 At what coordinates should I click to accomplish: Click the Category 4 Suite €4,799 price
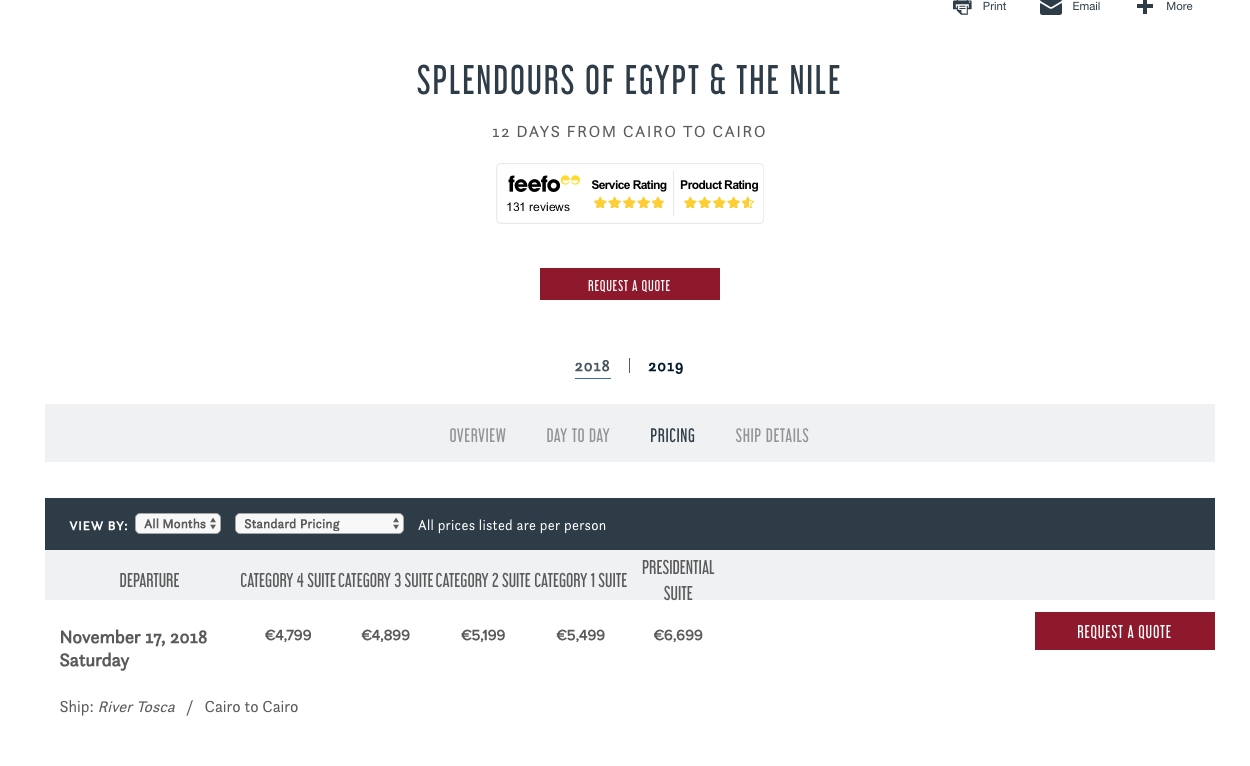click(288, 635)
